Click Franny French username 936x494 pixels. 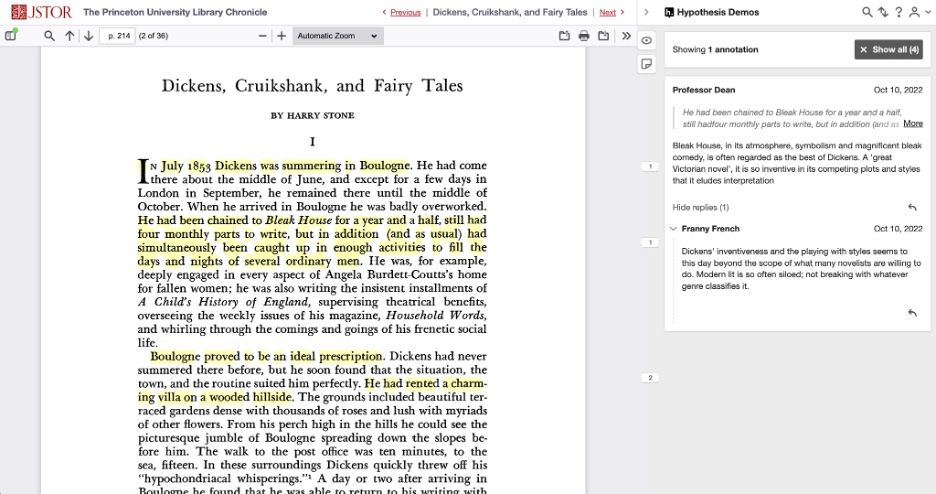[x=710, y=229]
